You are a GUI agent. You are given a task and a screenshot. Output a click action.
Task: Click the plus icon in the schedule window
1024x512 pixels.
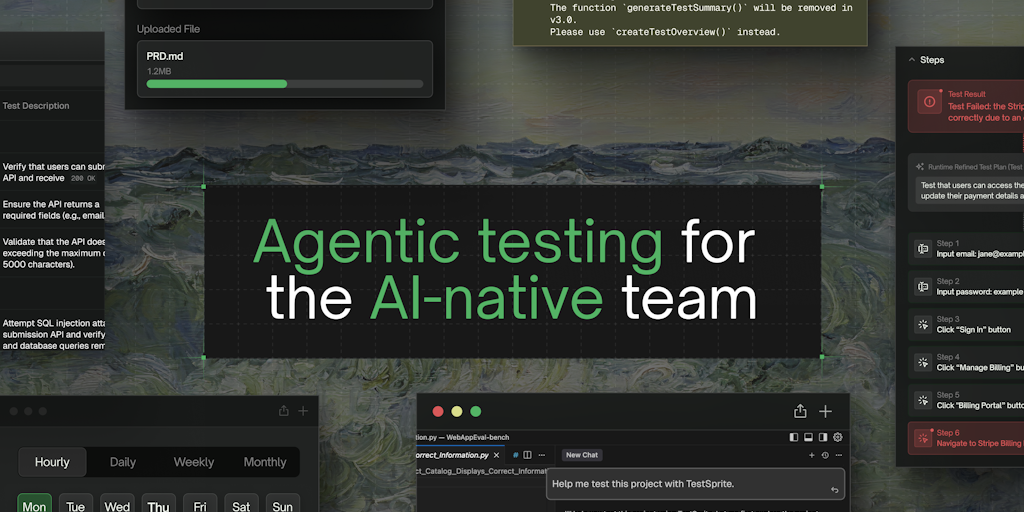(x=303, y=411)
